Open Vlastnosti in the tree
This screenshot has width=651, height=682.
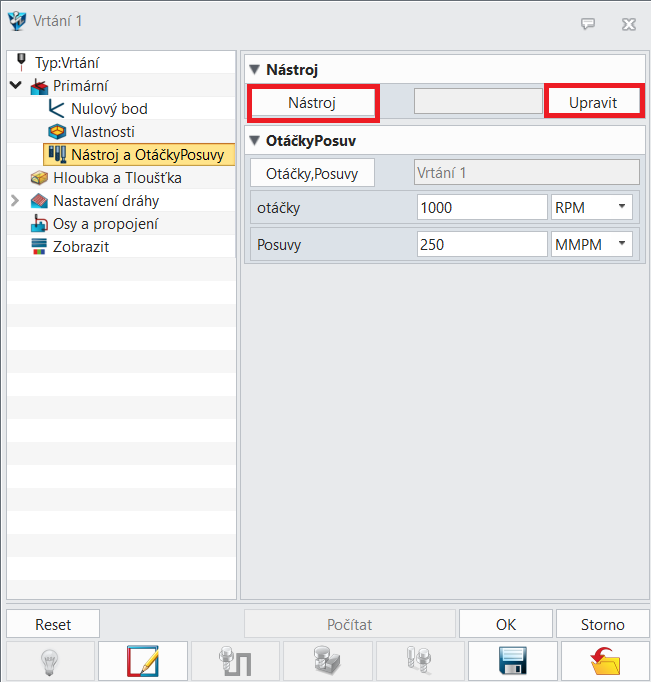pos(103,131)
